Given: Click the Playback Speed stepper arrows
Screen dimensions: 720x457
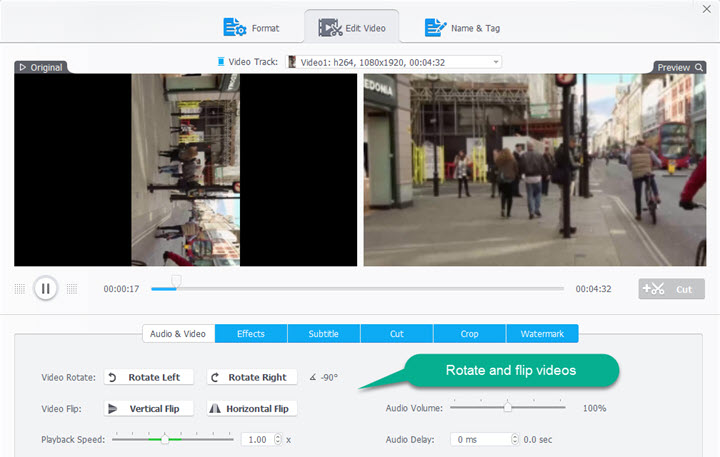Looking at the screenshot, I should pyautogui.click(x=278, y=440).
